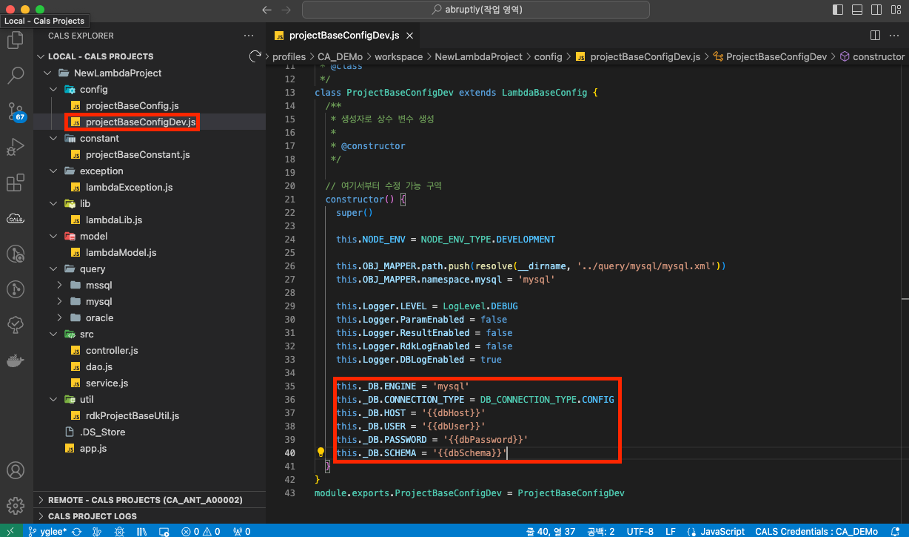Image resolution: width=910 pixels, height=538 pixels.
Task: Select the projectBaseConfigDev.js editor tab
Action: pyautogui.click(x=344, y=35)
